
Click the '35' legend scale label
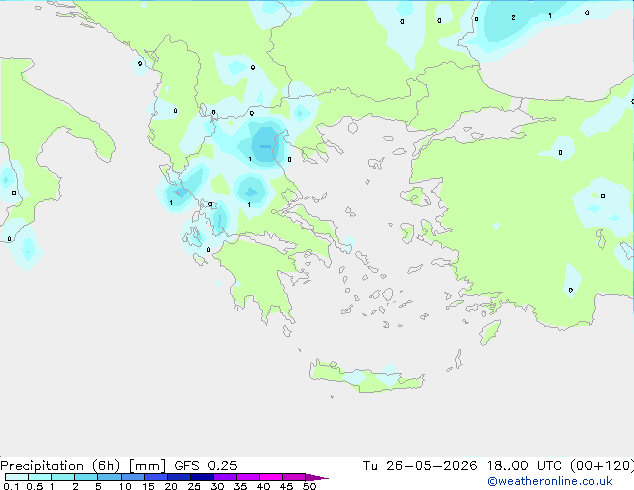[x=240, y=486]
